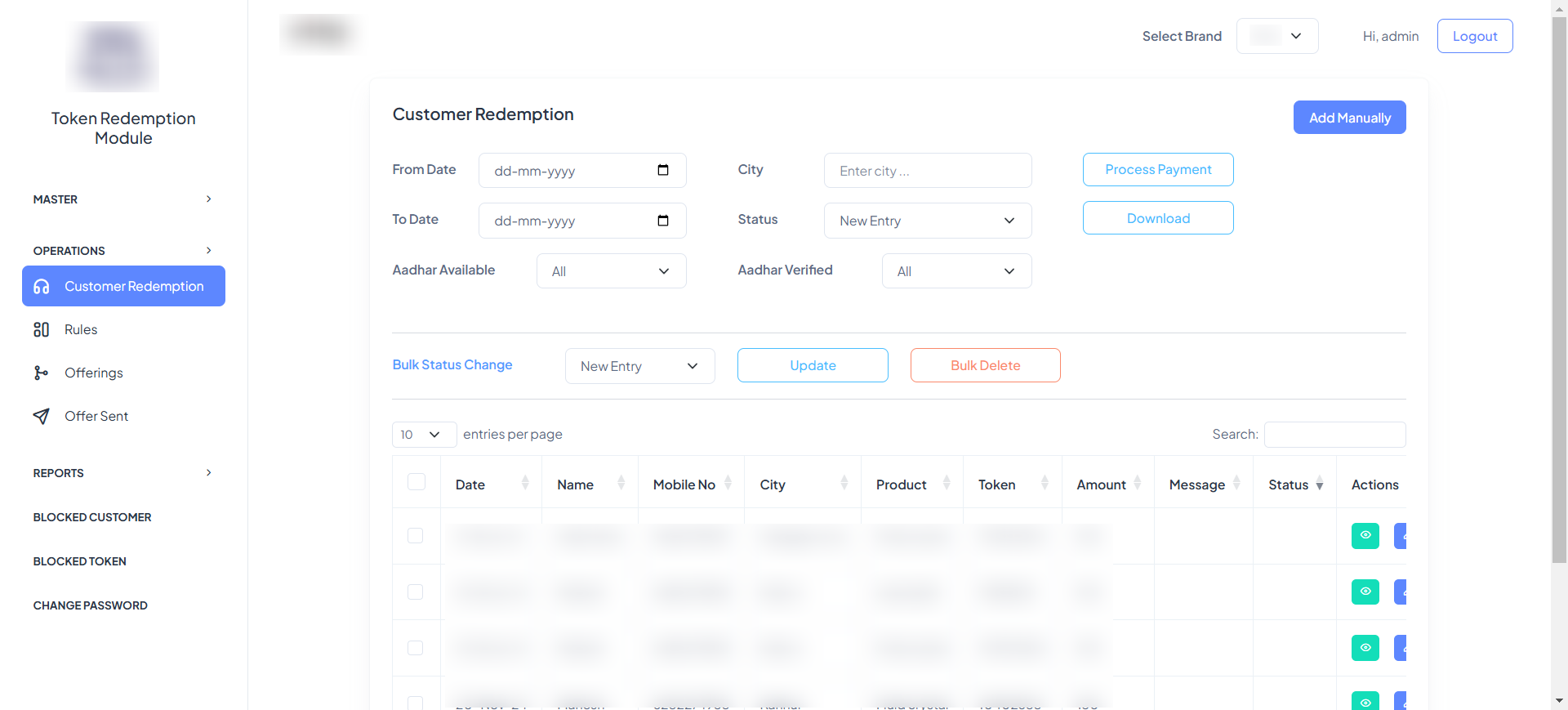1568x710 pixels.
Task: Click the Add Manually button
Action: pos(1349,118)
